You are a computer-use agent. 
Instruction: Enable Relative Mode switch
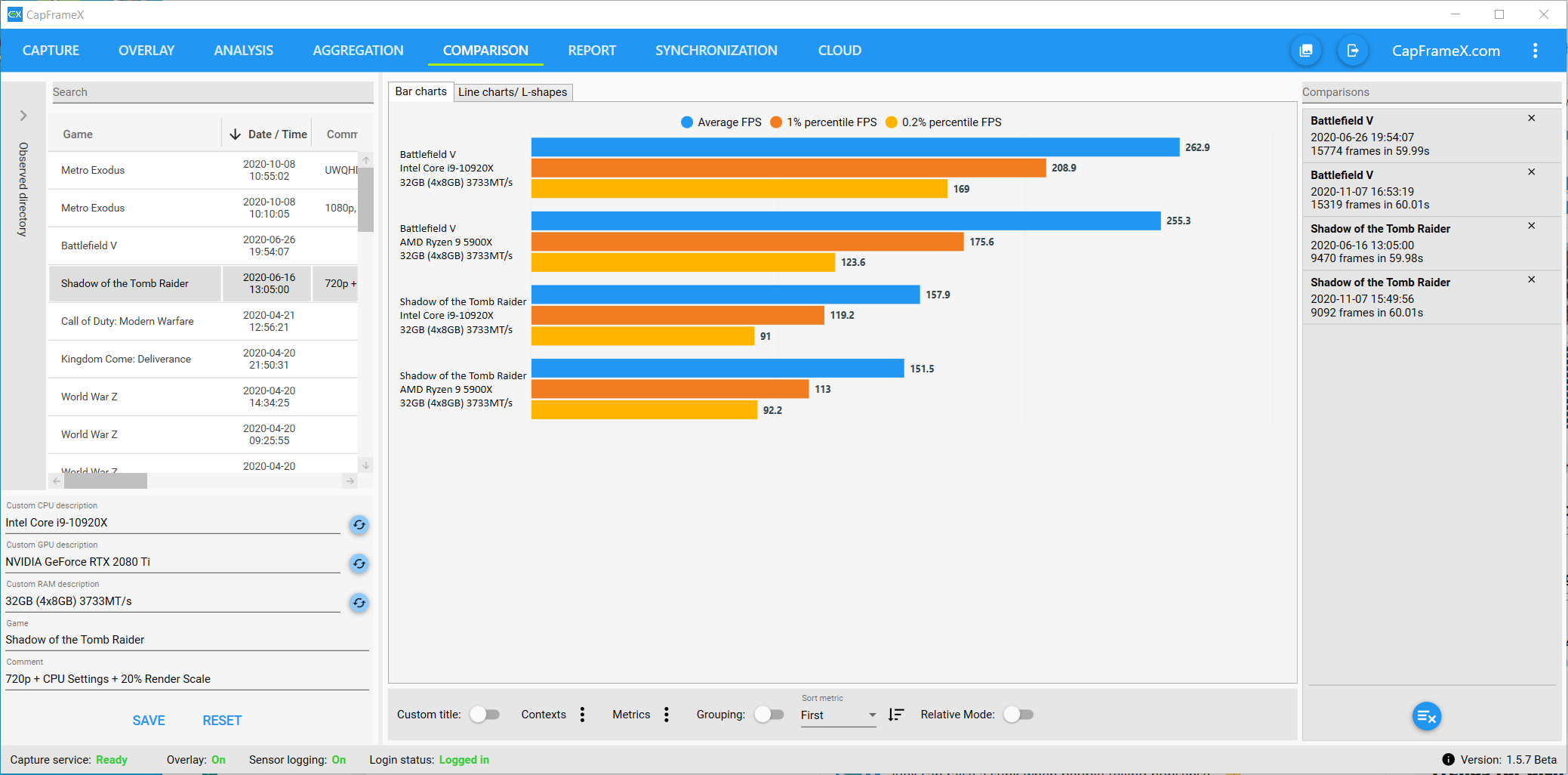click(1018, 715)
